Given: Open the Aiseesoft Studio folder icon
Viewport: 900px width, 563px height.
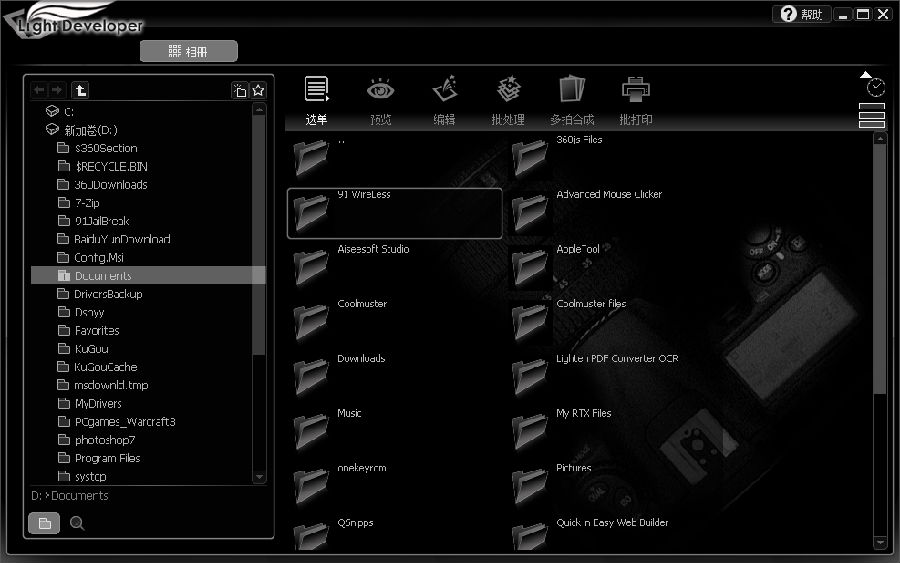Looking at the screenshot, I should pyautogui.click(x=311, y=267).
